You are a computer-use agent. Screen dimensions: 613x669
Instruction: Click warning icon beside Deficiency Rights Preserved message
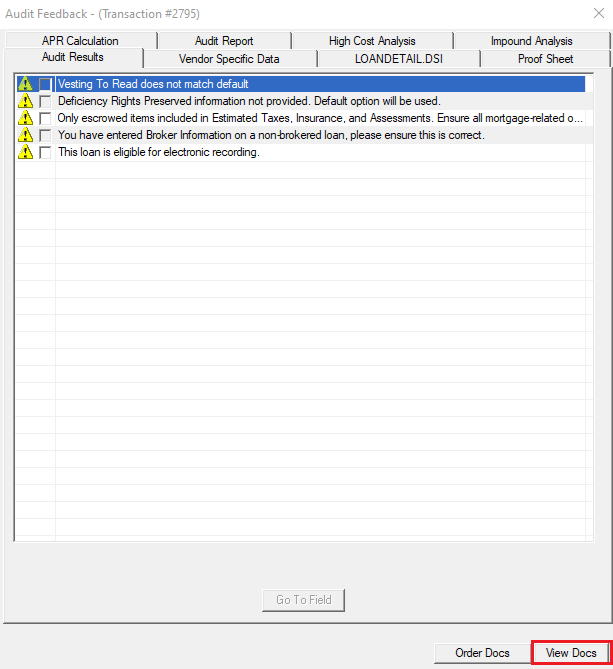pos(25,101)
